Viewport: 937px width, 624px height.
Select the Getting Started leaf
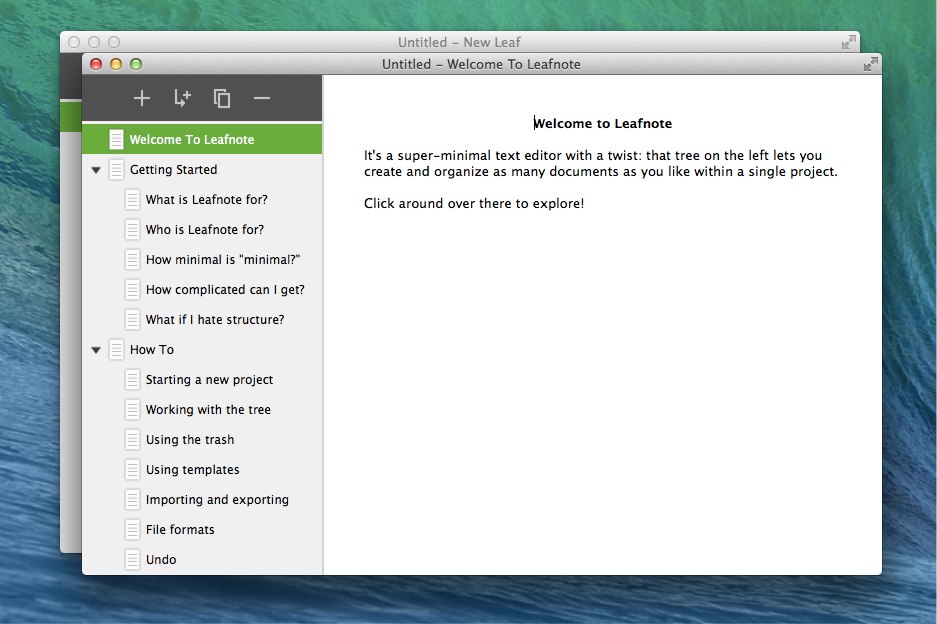coord(202,170)
